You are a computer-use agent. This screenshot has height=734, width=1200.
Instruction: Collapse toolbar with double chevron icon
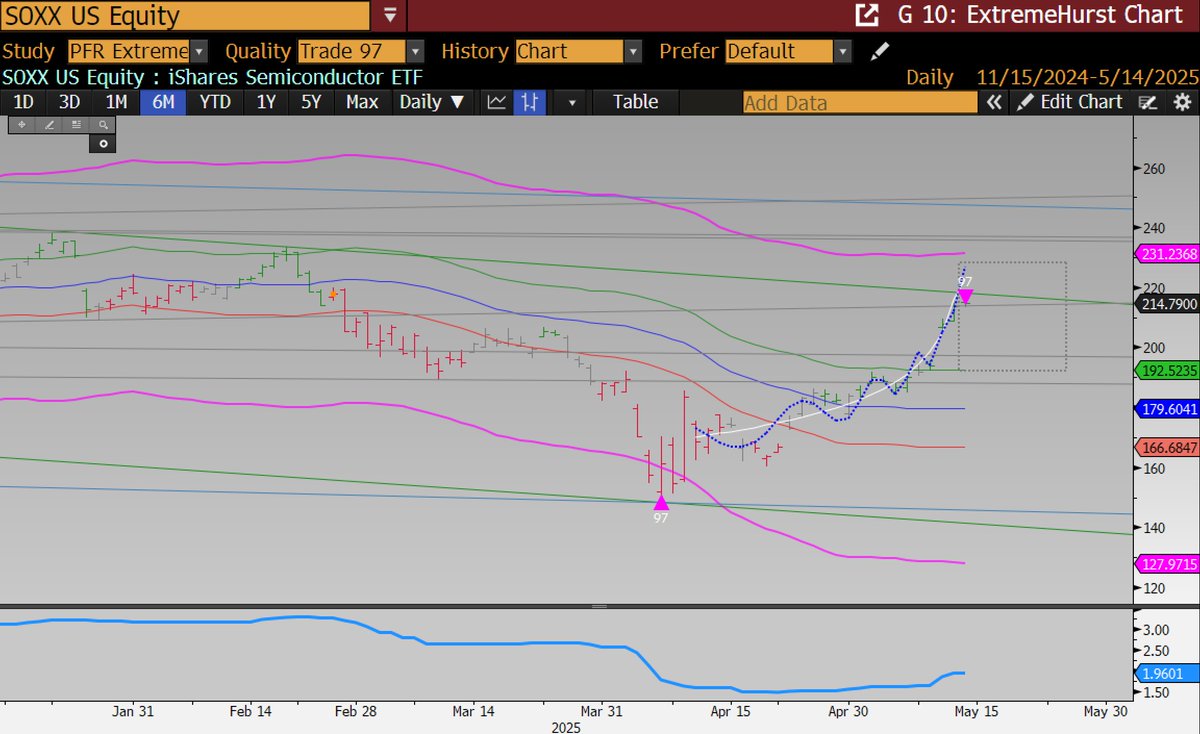point(994,102)
